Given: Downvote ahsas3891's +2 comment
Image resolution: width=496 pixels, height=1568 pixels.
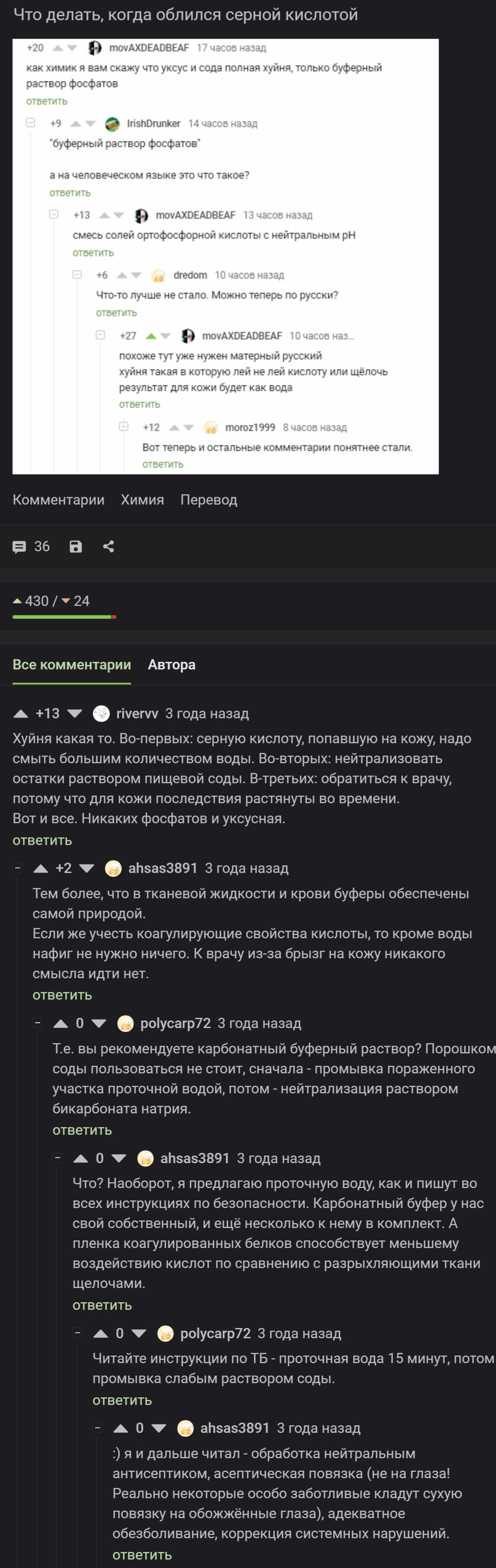Looking at the screenshot, I should coord(87,868).
